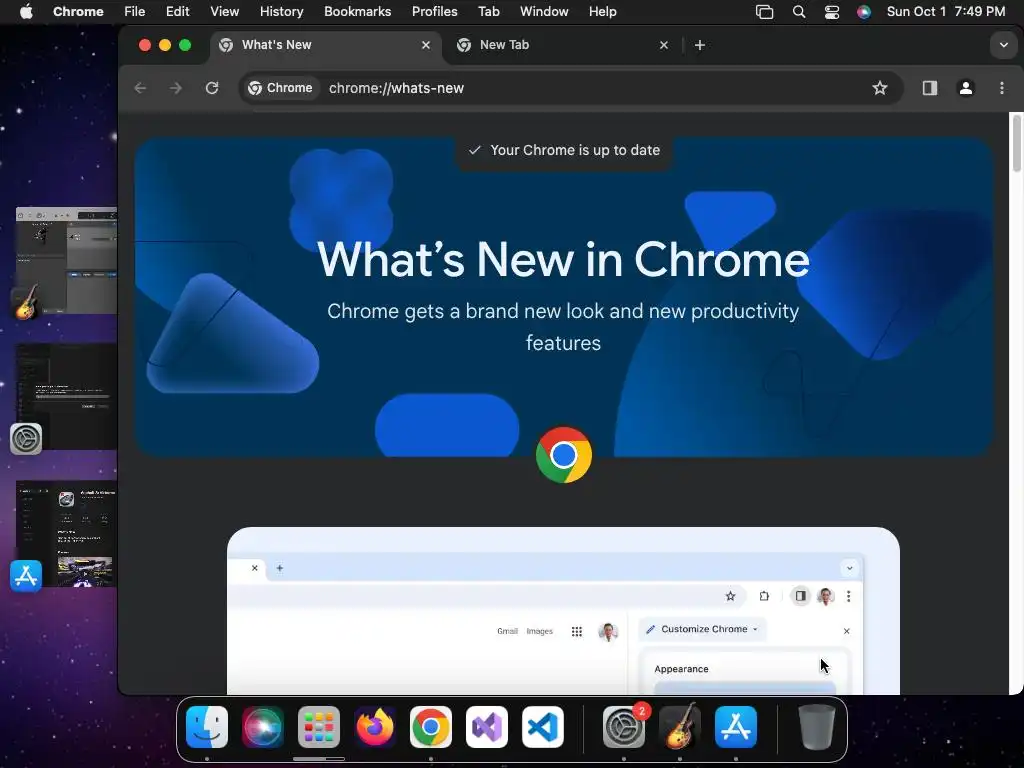This screenshot has height=768, width=1024.
Task: Expand the tab search dropdown
Action: [x=1004, y=45]
